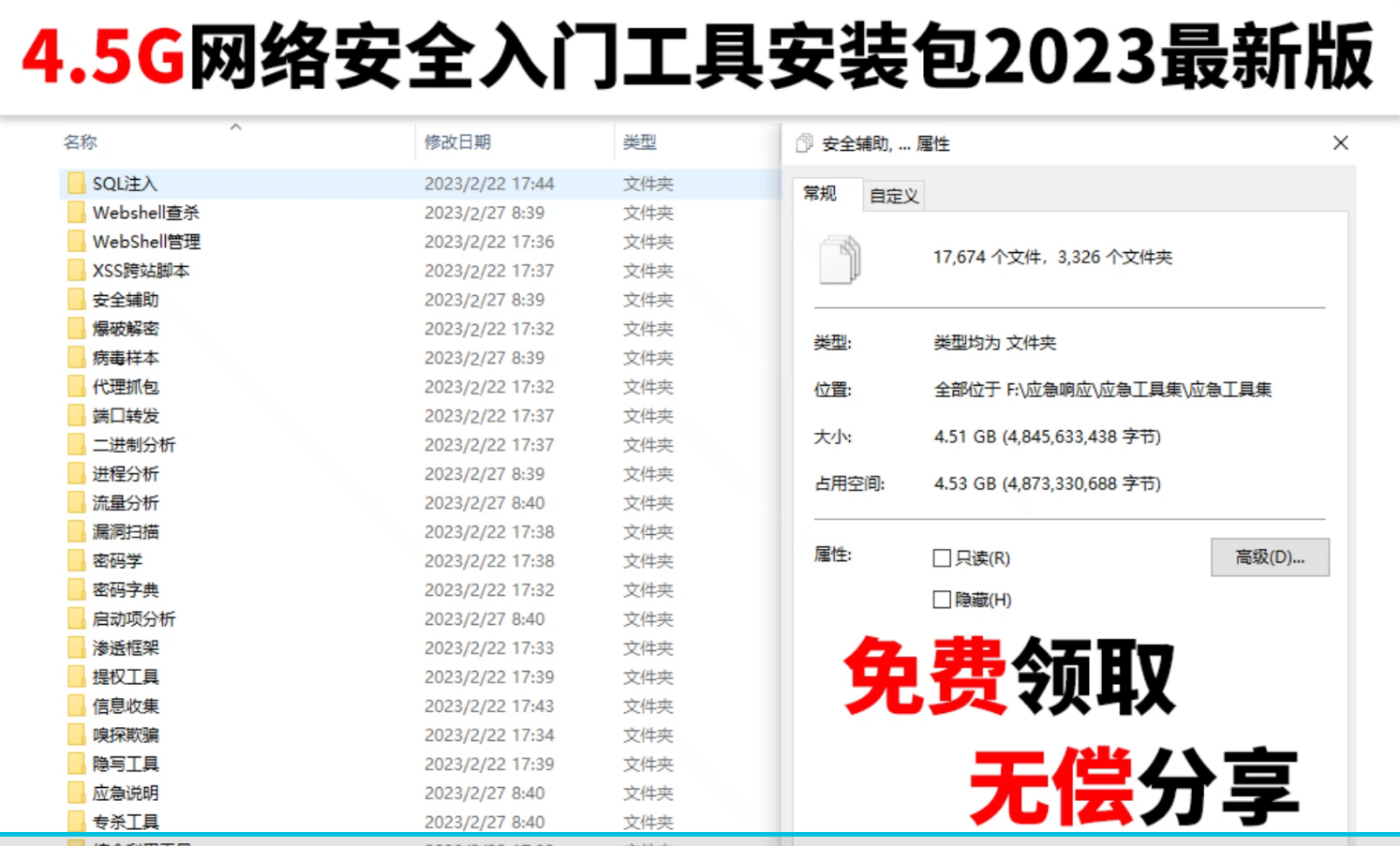Image resolution: width=1400 pixels, height=846 pixels.
Task: Click the sort chevron on the 名称 column
Action: click(x=236, y=127)
